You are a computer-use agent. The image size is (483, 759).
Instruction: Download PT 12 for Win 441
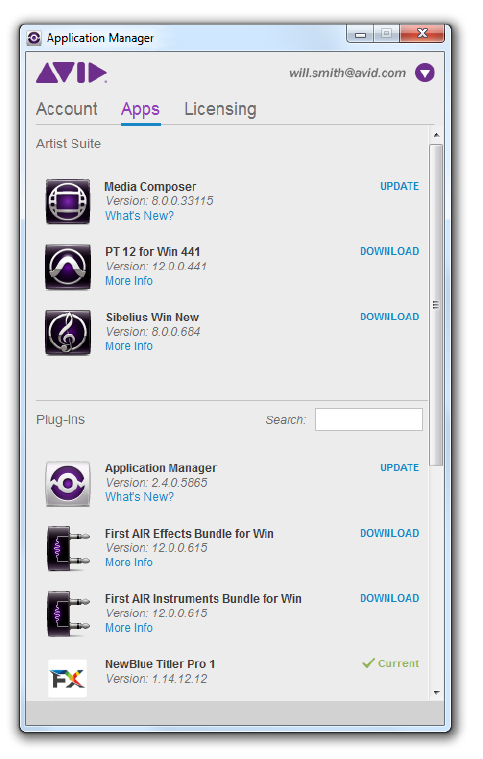390,251
